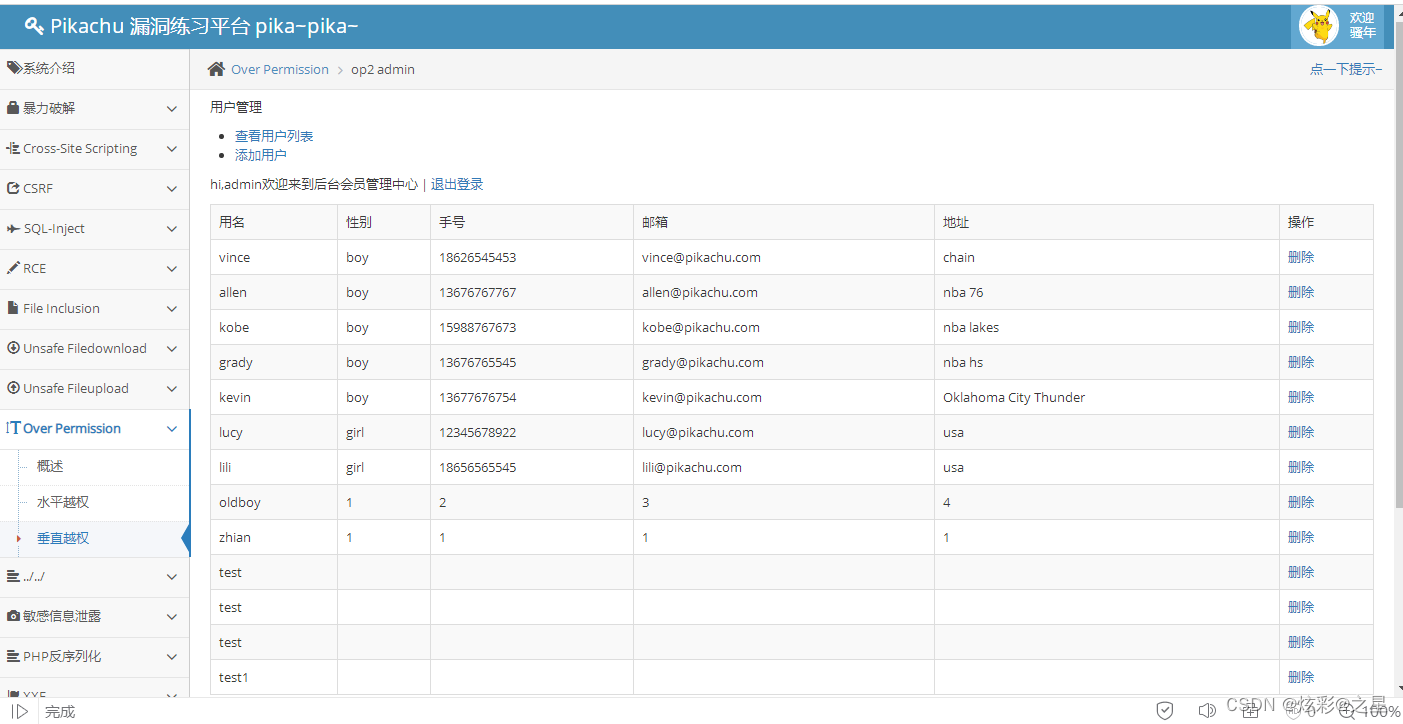The height and width of the screenshot is (724, 1403).
Task: Delete the lucy user row
Action: (x=1301, y=432)
